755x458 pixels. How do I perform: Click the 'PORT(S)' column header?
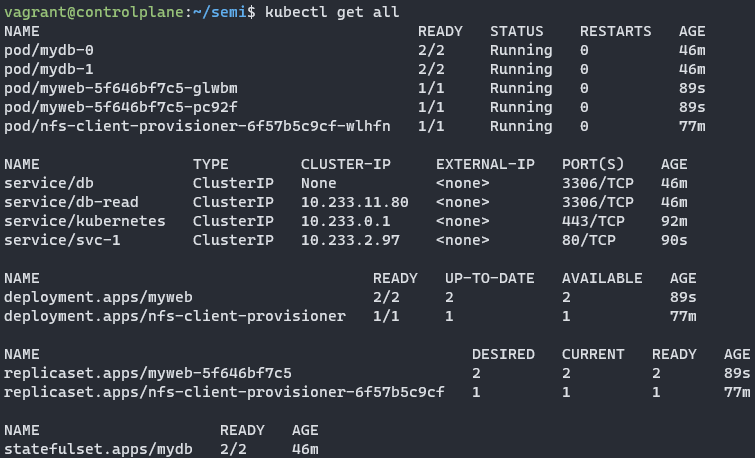(x=593, y=164)
